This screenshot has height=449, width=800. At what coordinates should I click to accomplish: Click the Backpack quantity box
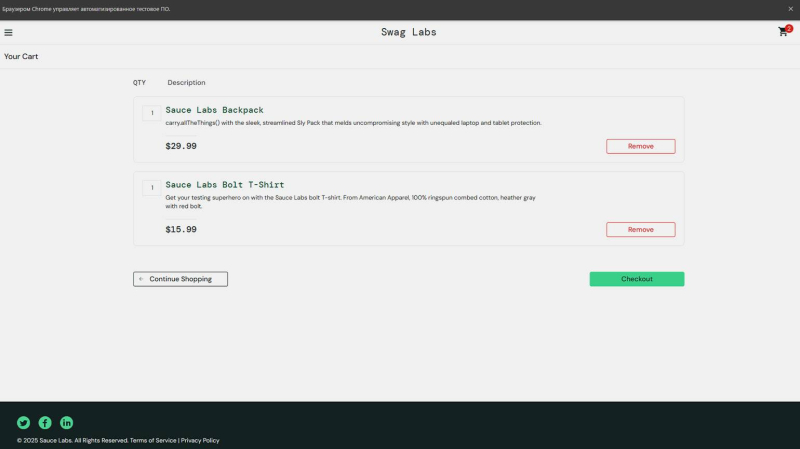[x=152, y=113]
